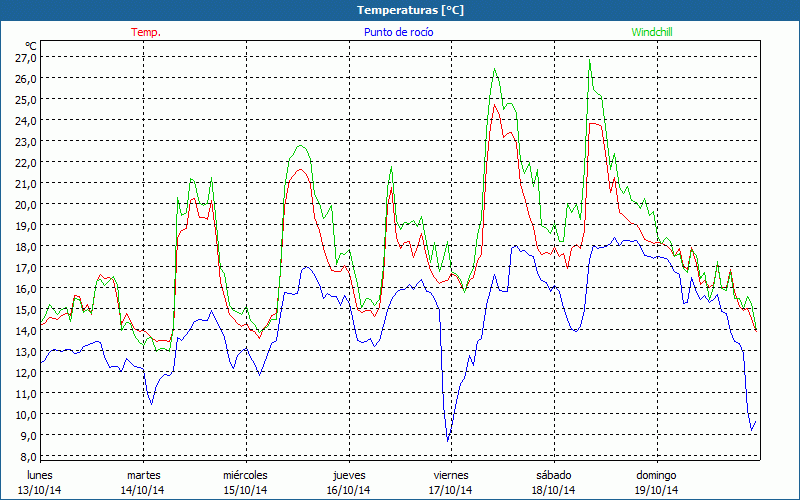Select the red Temp. legend label
The image size is (800, 500).
coord(146,32)
